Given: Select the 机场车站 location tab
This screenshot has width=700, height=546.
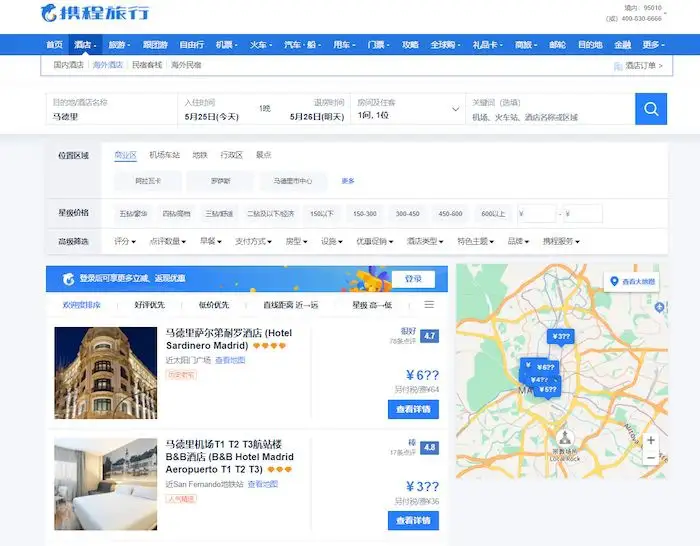Looking at the screenshot, I should [164, 155].
